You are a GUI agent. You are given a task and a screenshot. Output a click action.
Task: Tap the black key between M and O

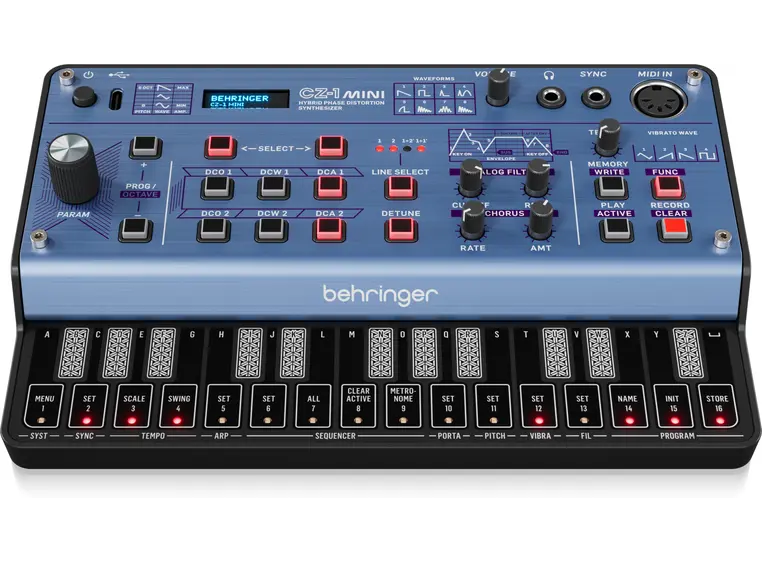tap(381, 352)
